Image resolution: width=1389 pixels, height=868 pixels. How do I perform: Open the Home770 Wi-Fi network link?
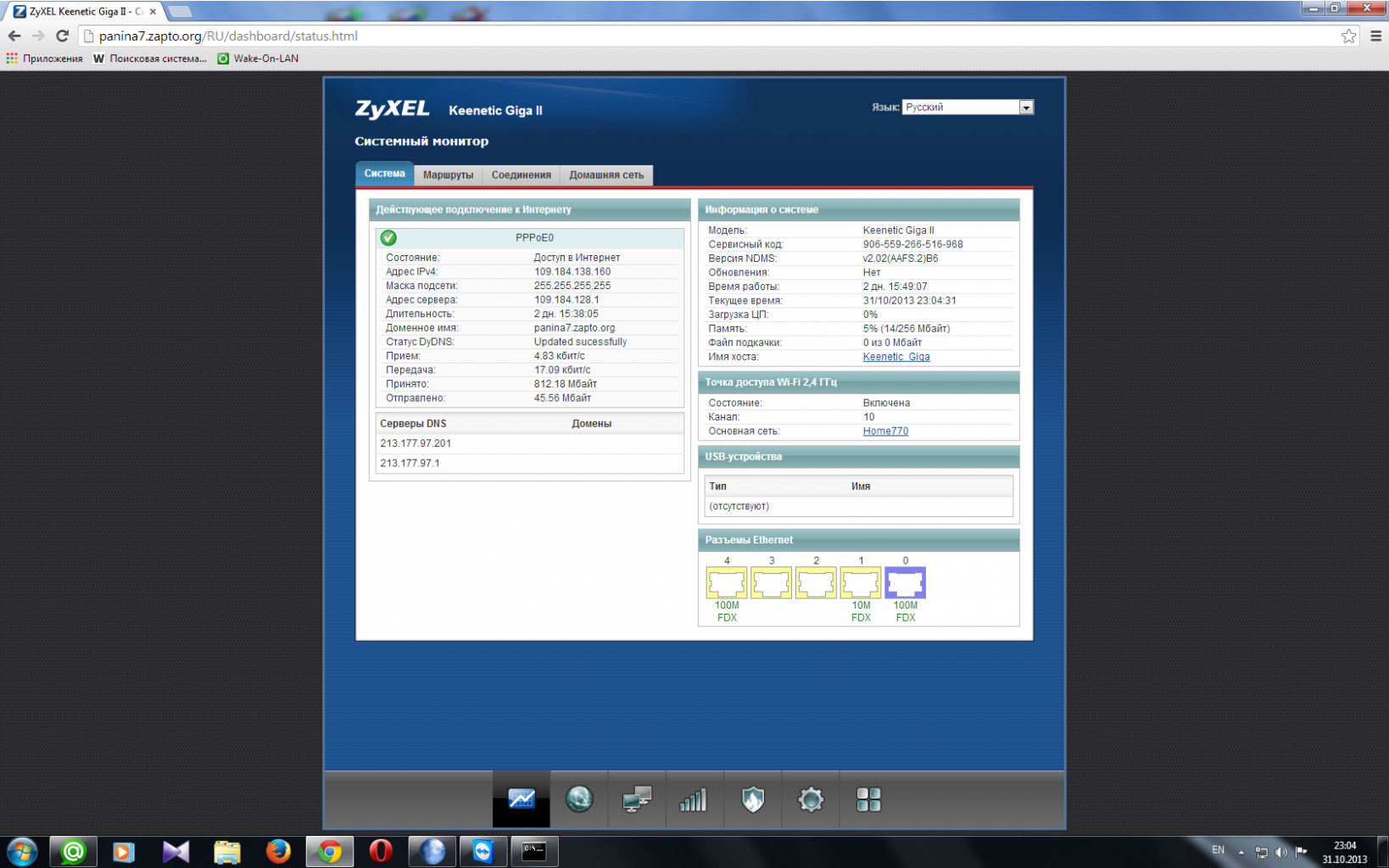pos(885,431)
